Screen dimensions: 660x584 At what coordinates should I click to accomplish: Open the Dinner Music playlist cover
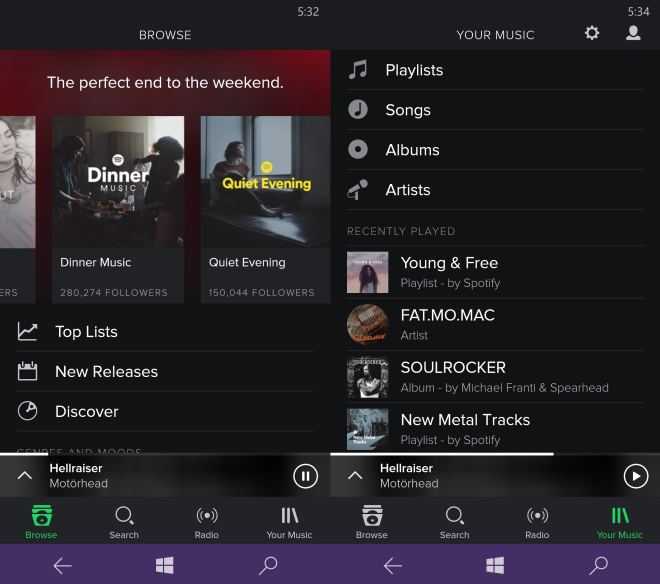tap(118, 182)
